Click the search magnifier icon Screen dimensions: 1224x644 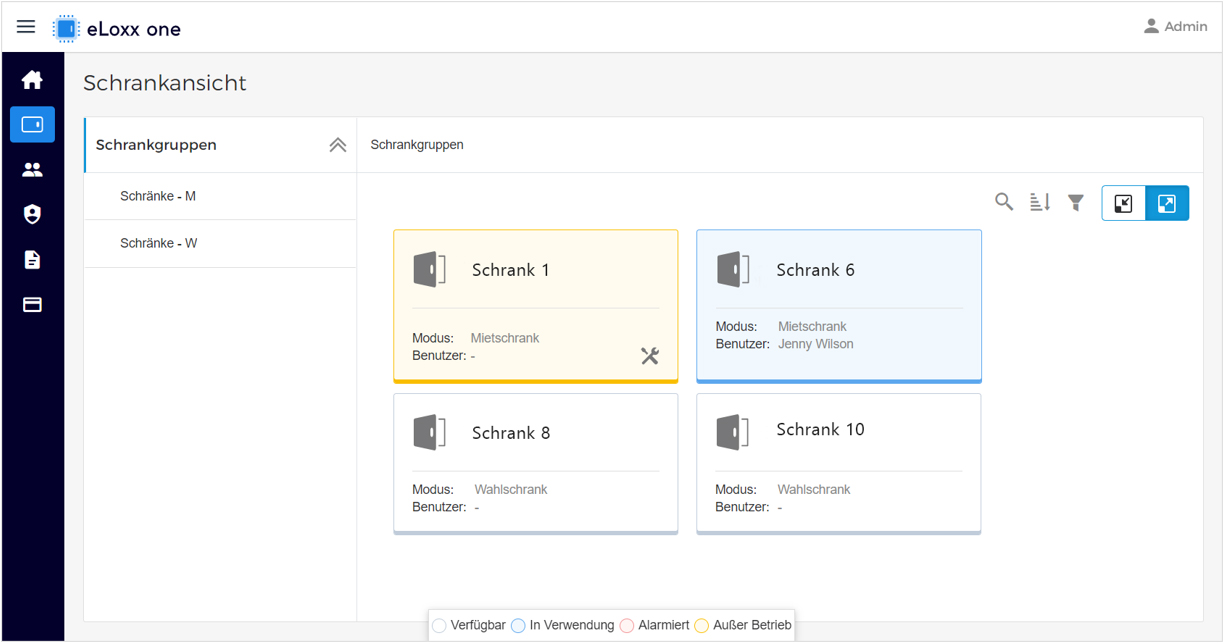point(1004,202)
